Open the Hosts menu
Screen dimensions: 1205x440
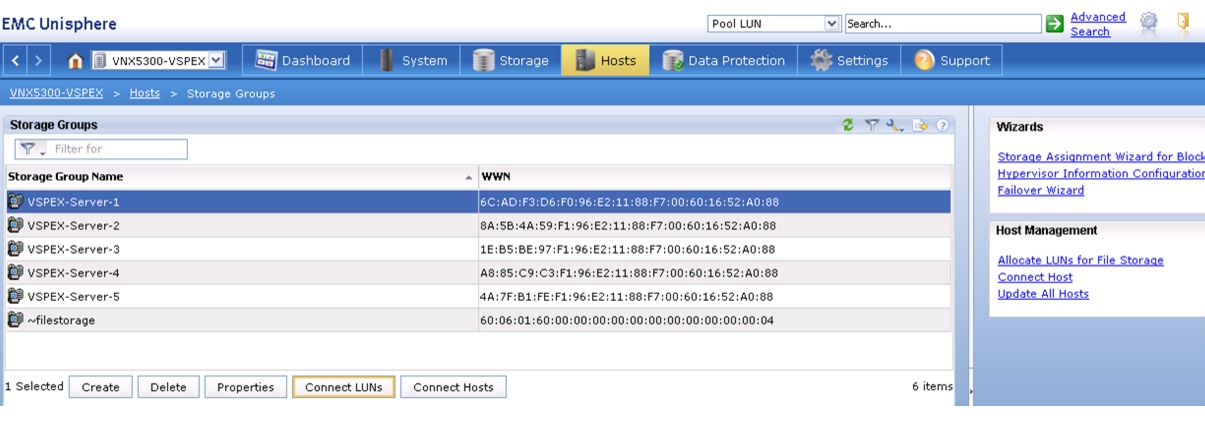[x=605, y=61]
